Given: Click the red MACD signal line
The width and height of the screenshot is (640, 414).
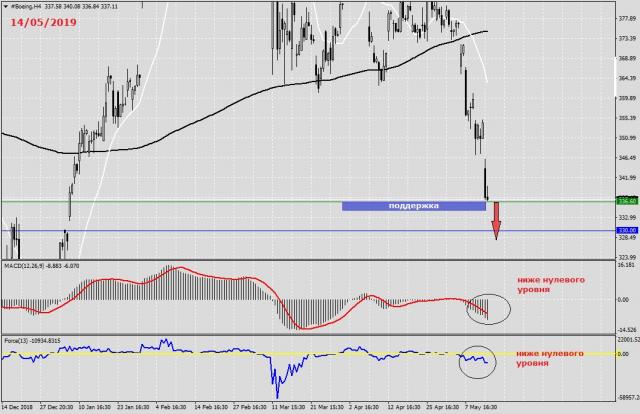Looking at the screenshot, I should 180,270.
